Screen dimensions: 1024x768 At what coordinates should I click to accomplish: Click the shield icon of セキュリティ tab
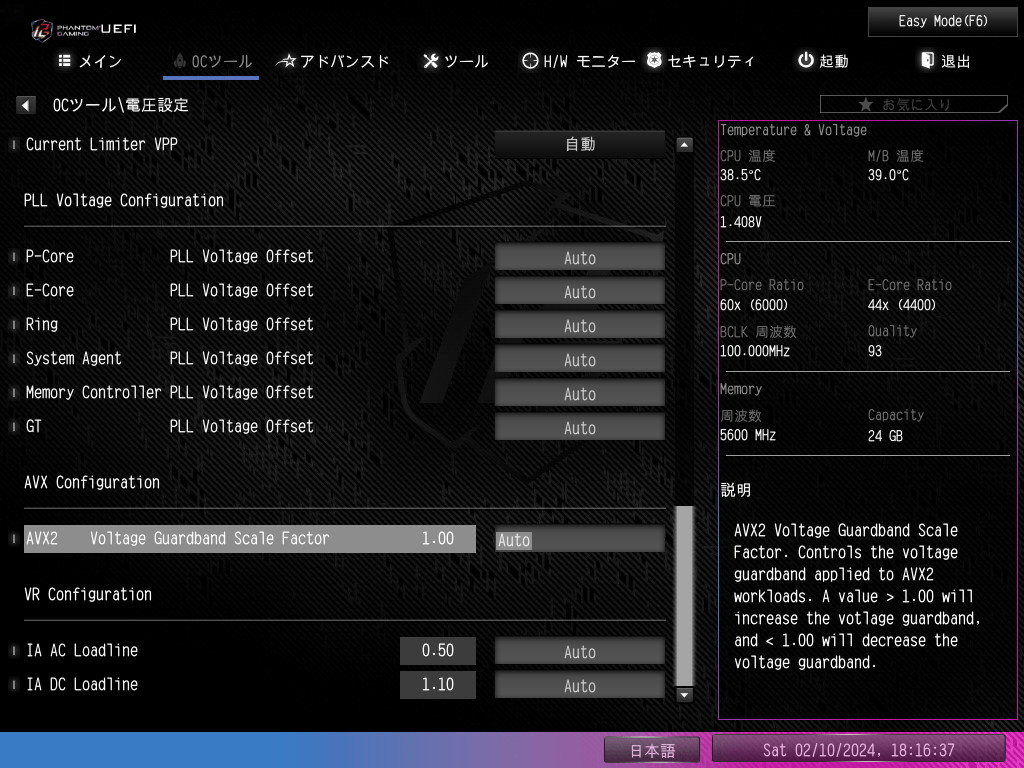654,60
